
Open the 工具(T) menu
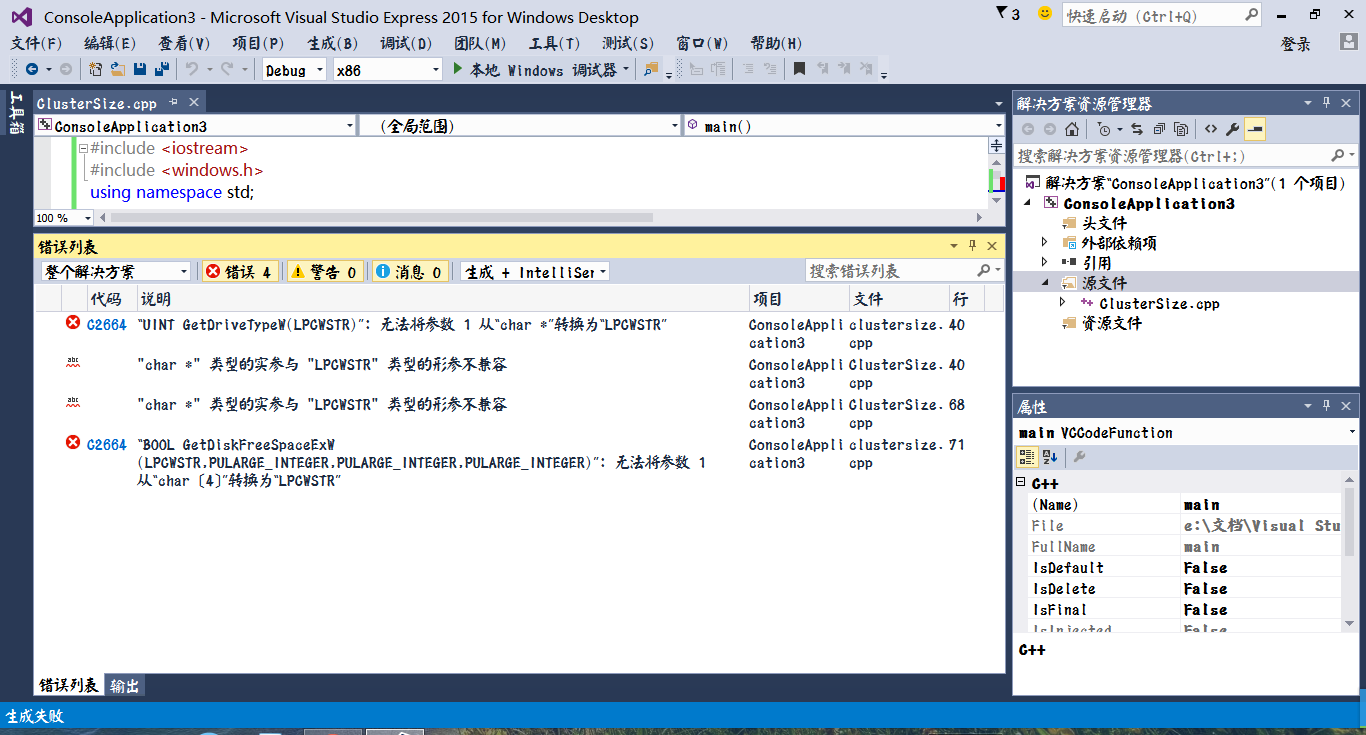[x=554, y=43]
